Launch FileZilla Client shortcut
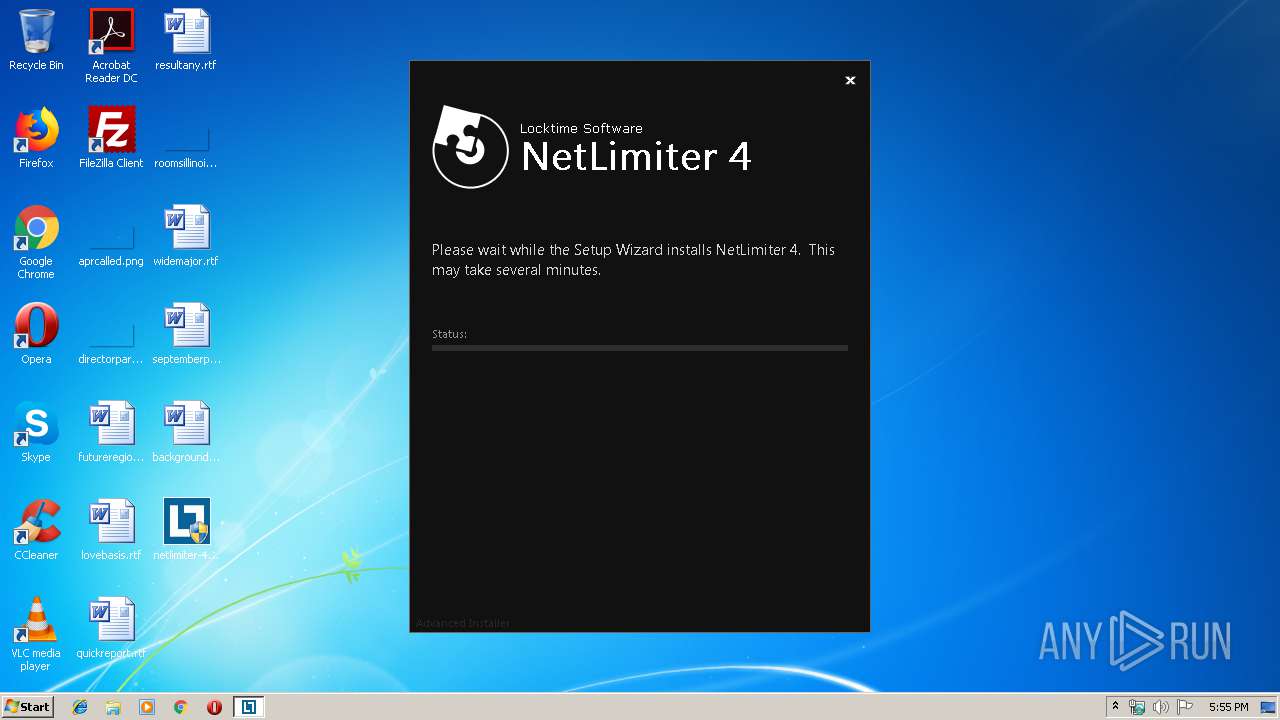This screenshot has width=1280, height=720. pos(111,138)
